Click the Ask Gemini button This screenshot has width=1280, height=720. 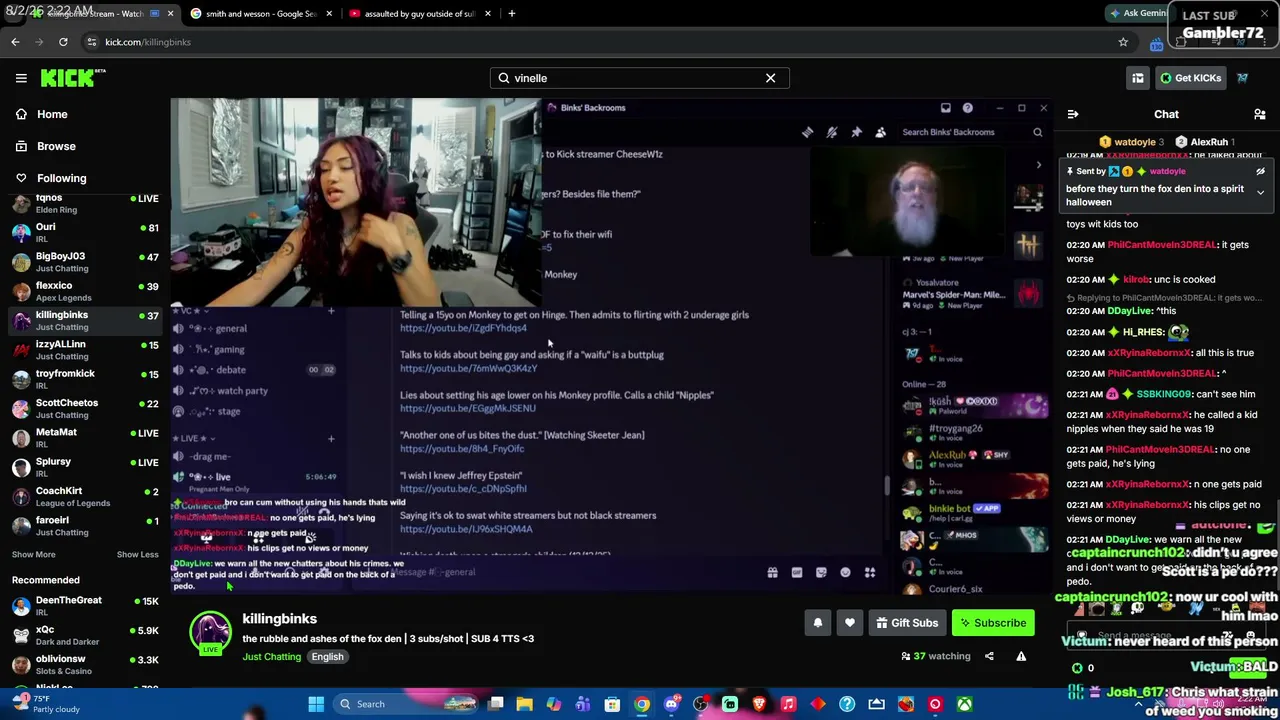(1138, 14)
